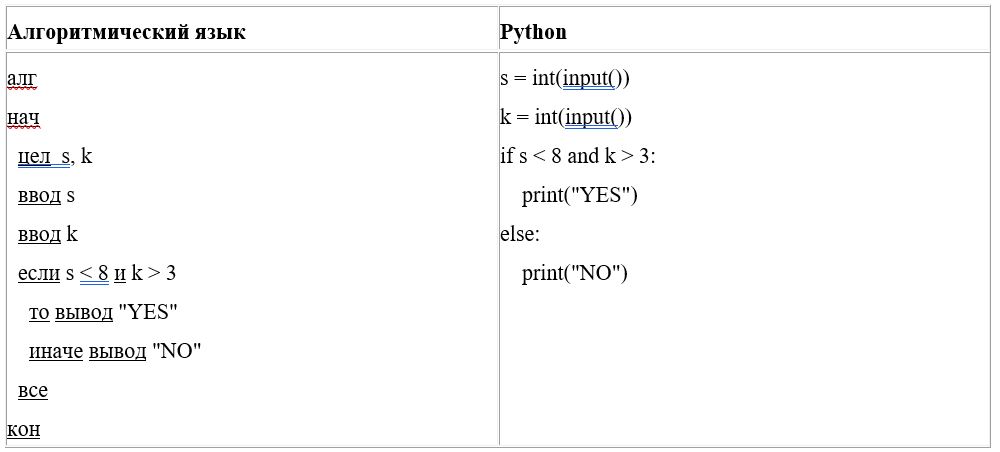Click underlined "input" in the s assignment
The height and width of the screenshot is (452, 1000).
(x=587, y=79)
